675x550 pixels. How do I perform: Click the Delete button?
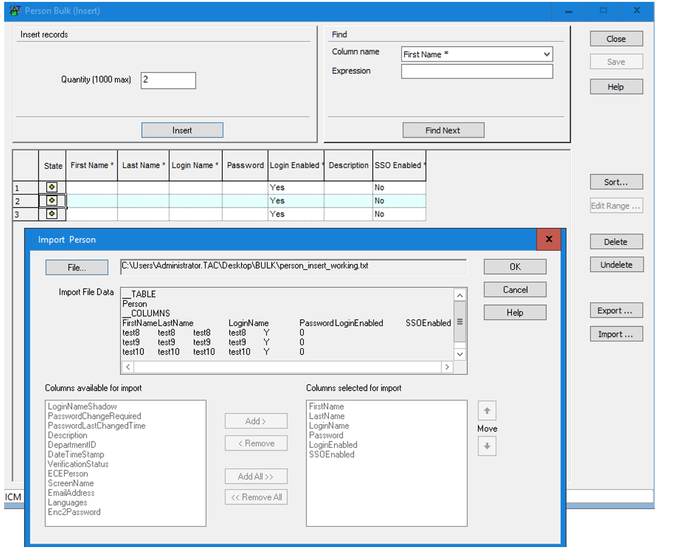click(x=616, y=241)
